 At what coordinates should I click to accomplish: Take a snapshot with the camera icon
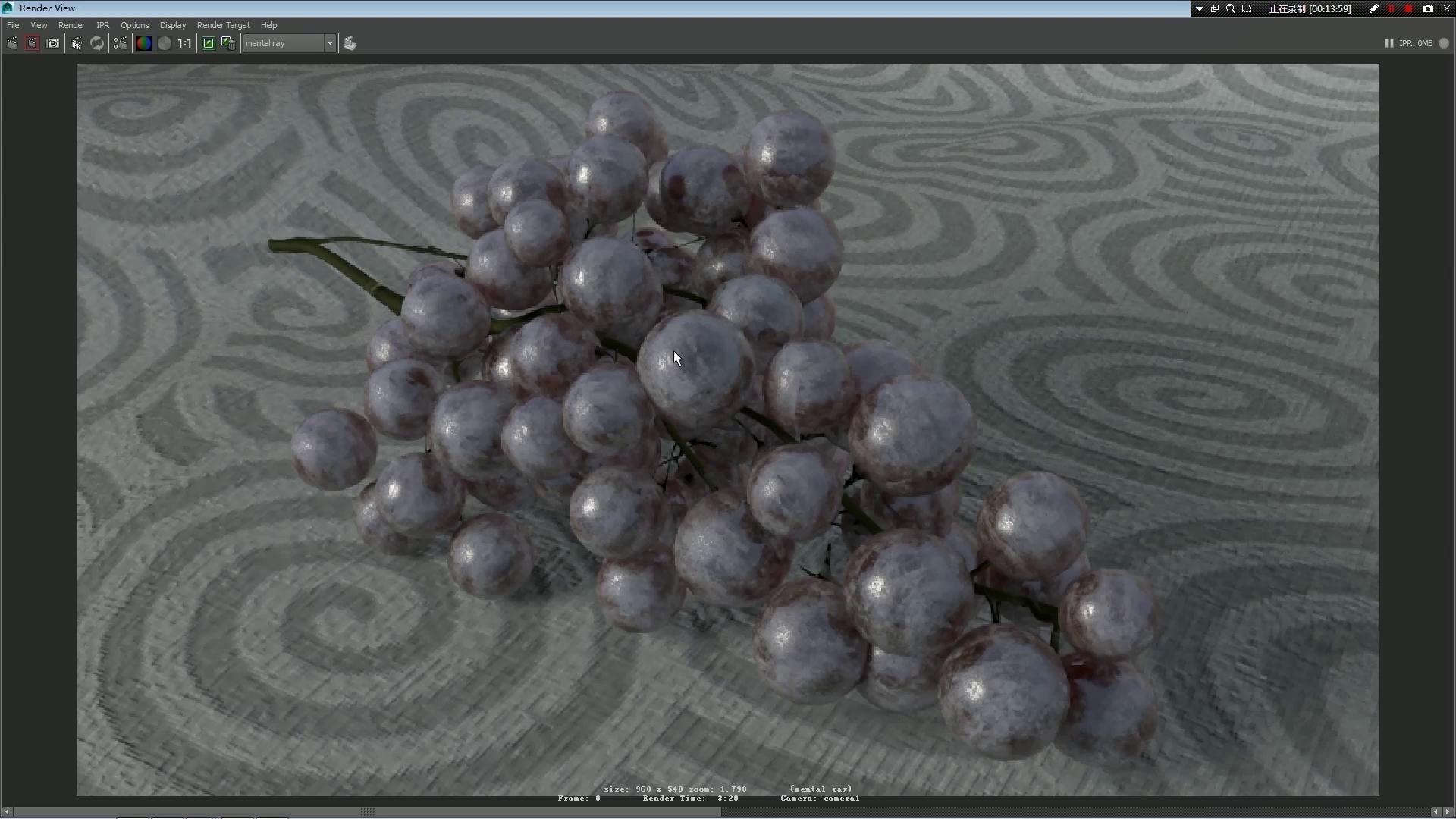[53, 43]
